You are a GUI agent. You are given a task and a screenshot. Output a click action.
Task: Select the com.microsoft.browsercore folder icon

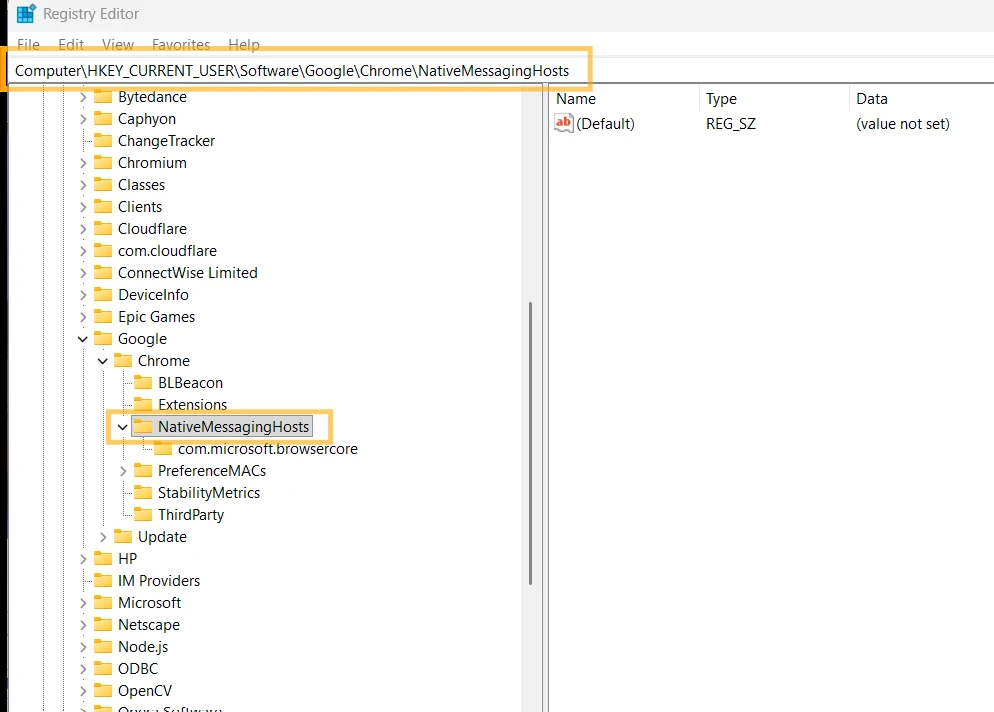[x=164, y=449]
